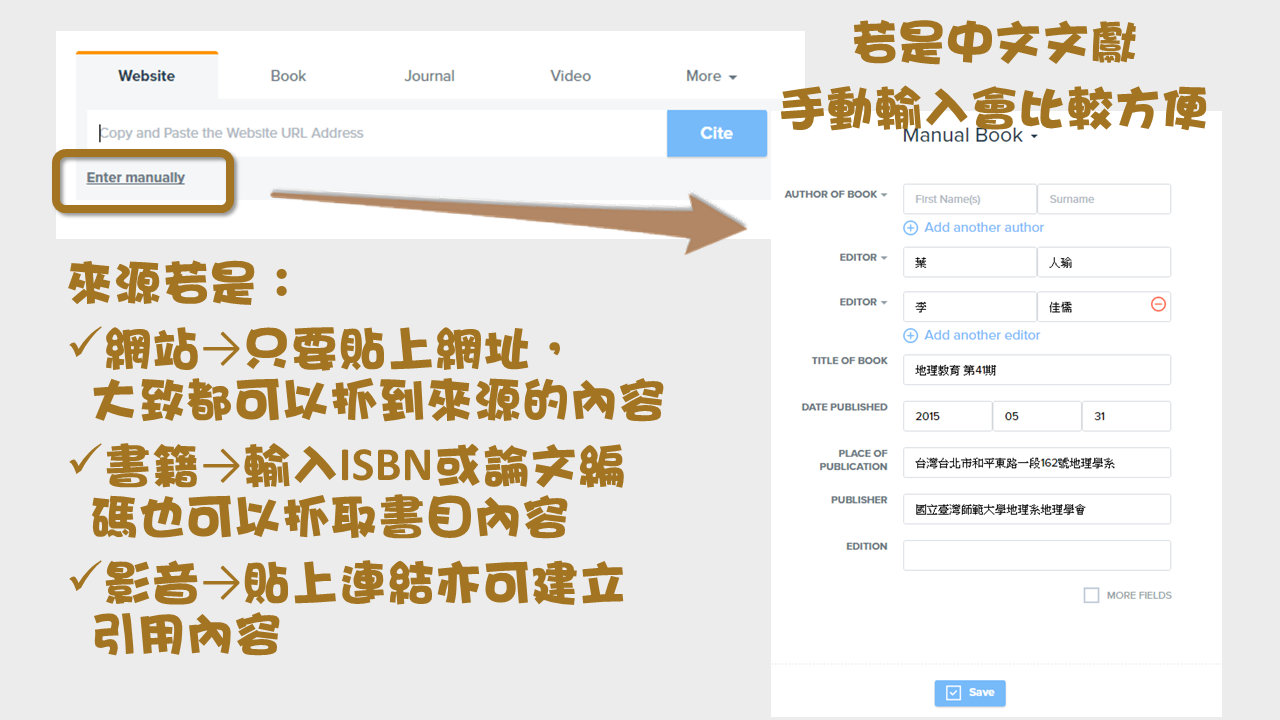Image resolution: width=1280 pixels, height=720 pixels.
Task: Click the year published field 2015
Action: click(x=947, y=416)
